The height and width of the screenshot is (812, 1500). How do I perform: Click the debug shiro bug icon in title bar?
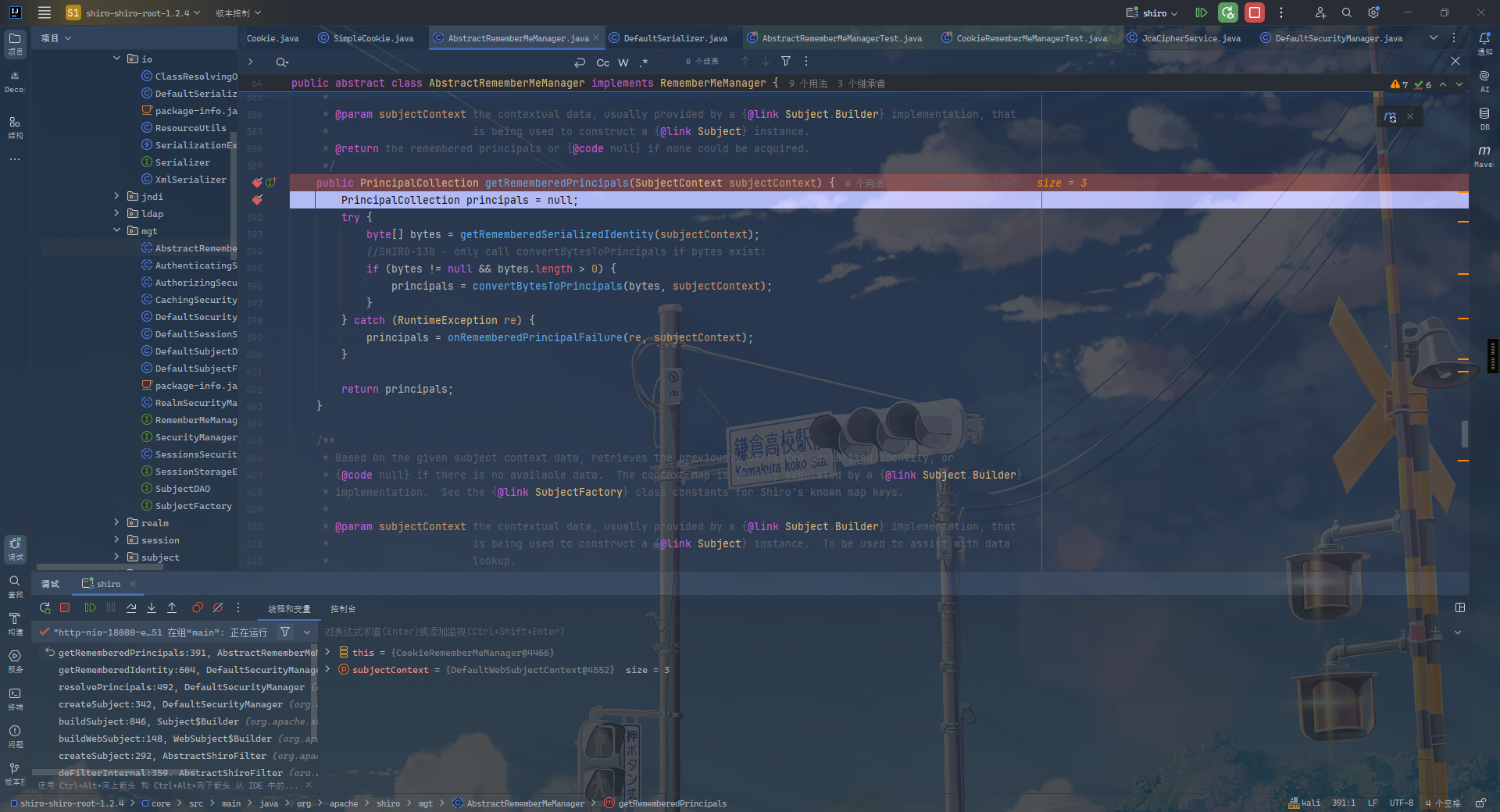click(1228, 12)
